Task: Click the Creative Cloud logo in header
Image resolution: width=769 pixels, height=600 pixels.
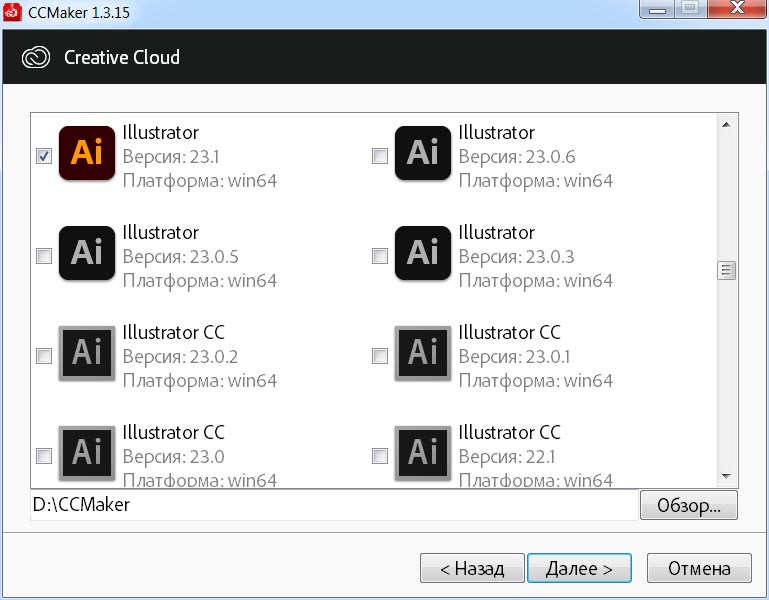Action: (x=36, y=57)
